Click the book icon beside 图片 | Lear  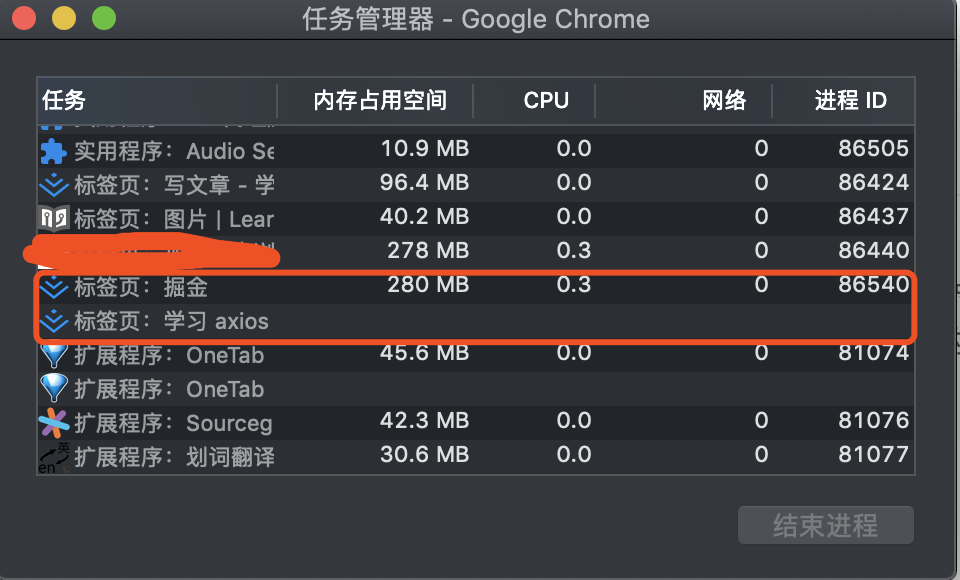pyautogui.click(x=52, y=218)
